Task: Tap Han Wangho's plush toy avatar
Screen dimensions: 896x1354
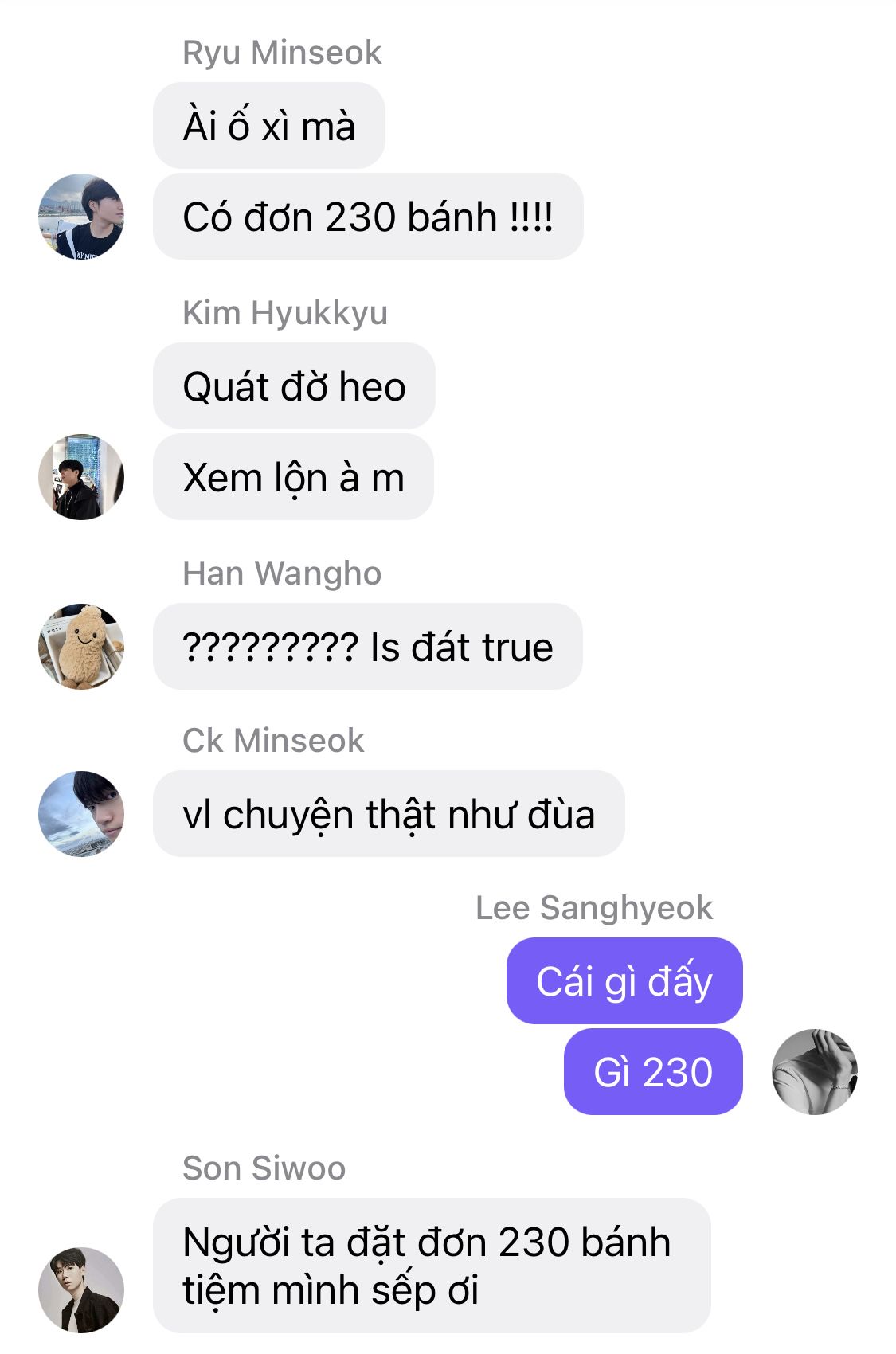Action: (81, 646)
